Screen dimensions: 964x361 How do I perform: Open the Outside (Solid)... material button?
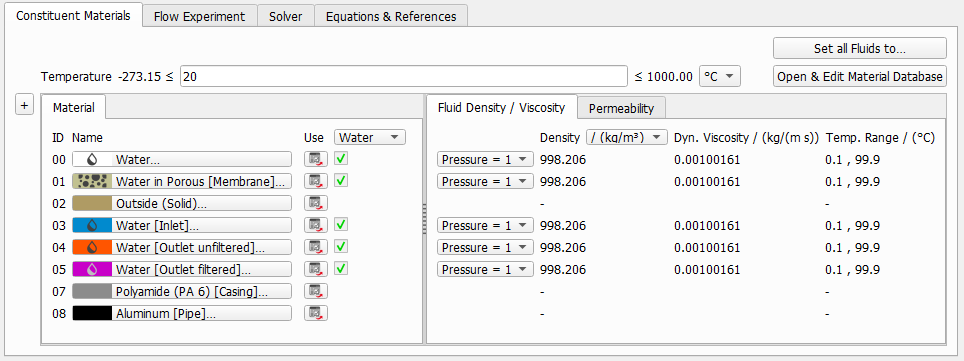(182, 203)
